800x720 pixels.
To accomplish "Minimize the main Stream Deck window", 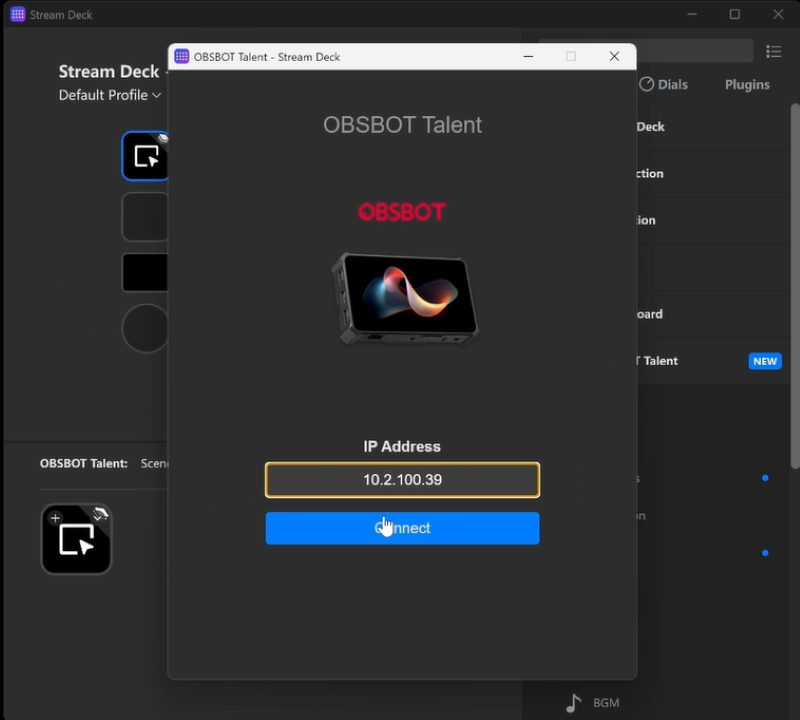I will point(692,14).
